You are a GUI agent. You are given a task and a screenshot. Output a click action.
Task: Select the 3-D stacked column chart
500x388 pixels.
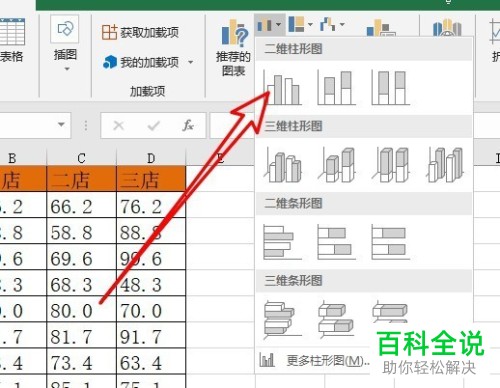pyautogui.click(x=336, y=165)
